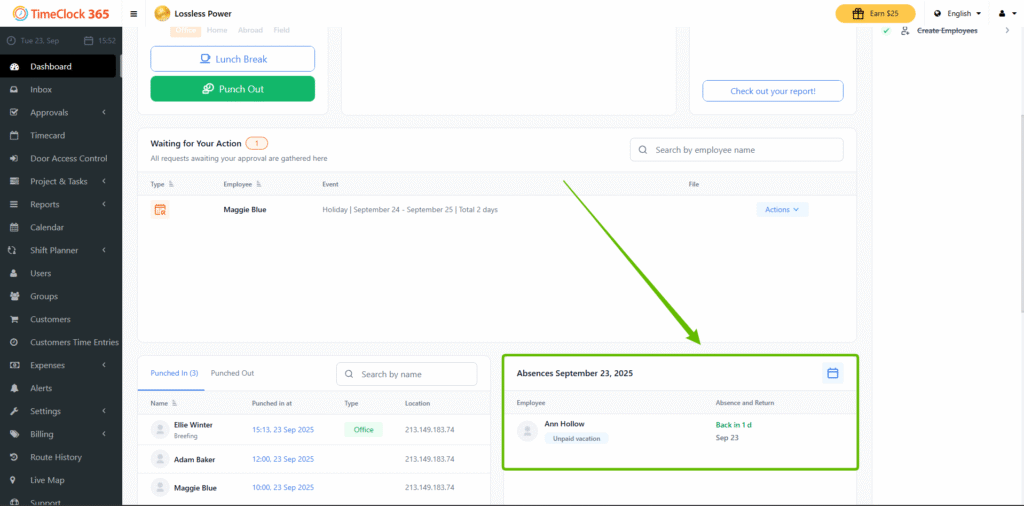Switch to the Punched Out tab
The height and width of the screenshot is (506, 1024).
[232, 373]
